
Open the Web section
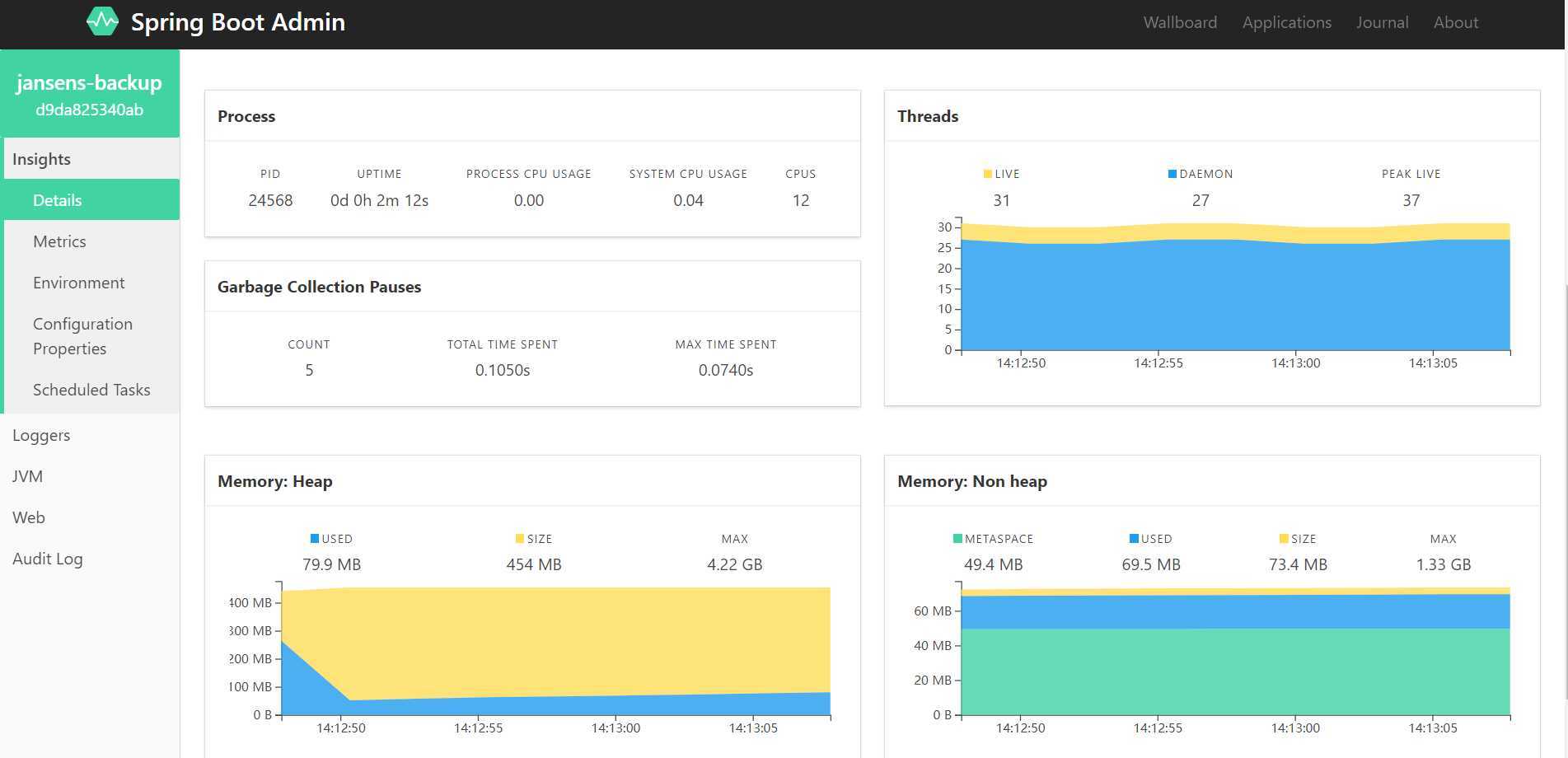(90, 517)
